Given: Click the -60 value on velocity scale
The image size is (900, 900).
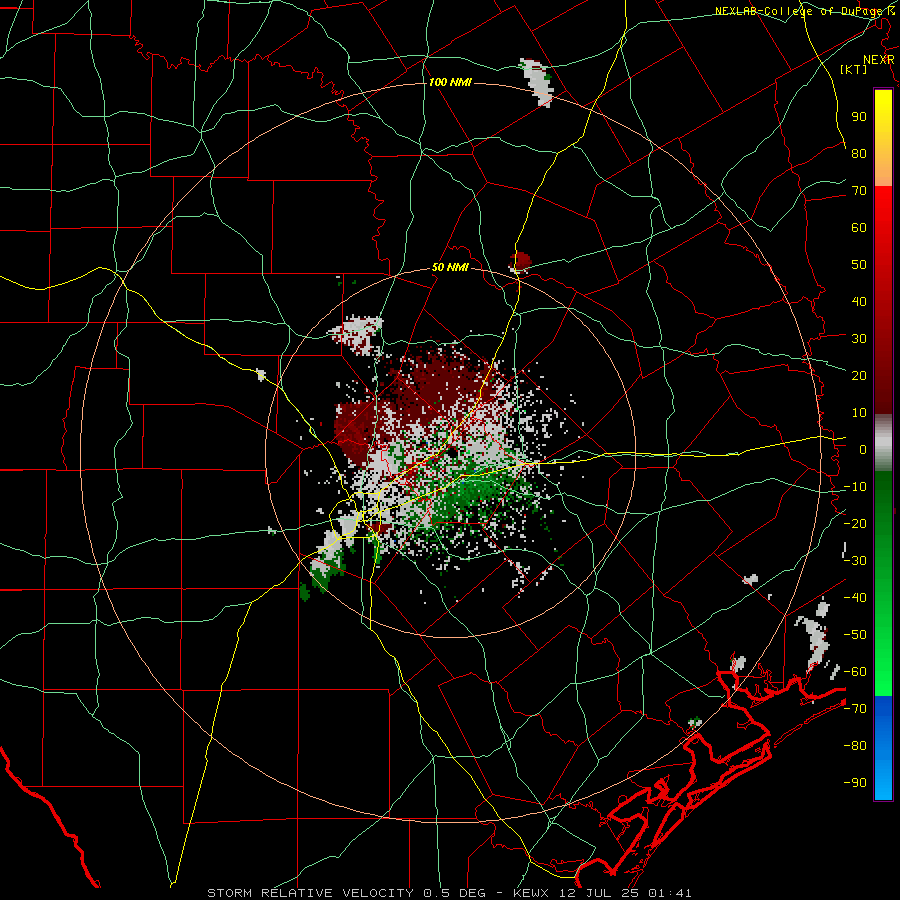Looking at the screenshot, I should [x=855, y=672].
